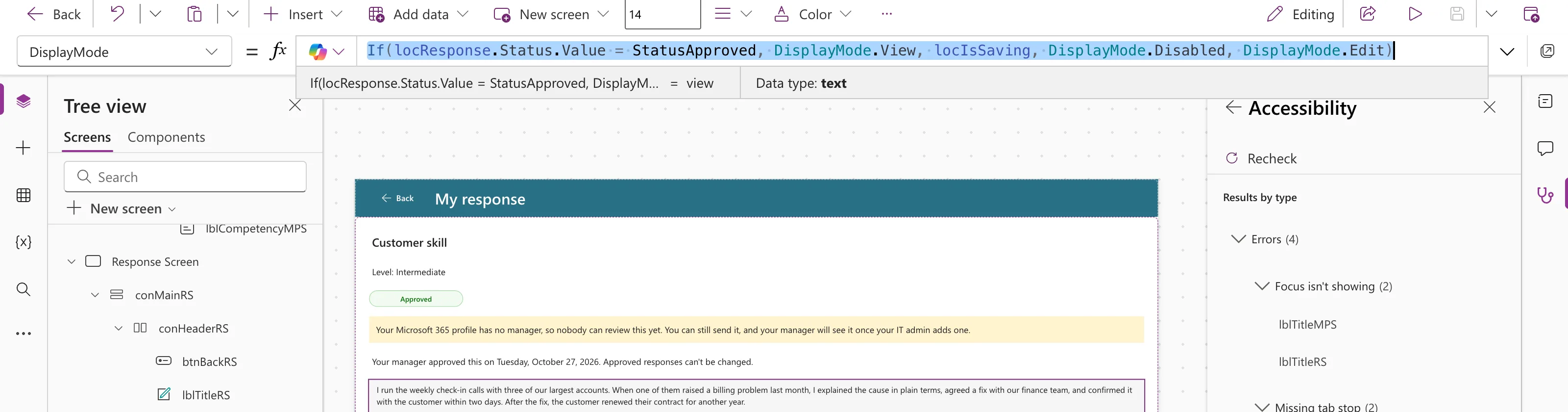Click the Back arrow in the top toolbar
Image resolution: width=1568 pixels, height=412 pixels.
tap(53, 14)
